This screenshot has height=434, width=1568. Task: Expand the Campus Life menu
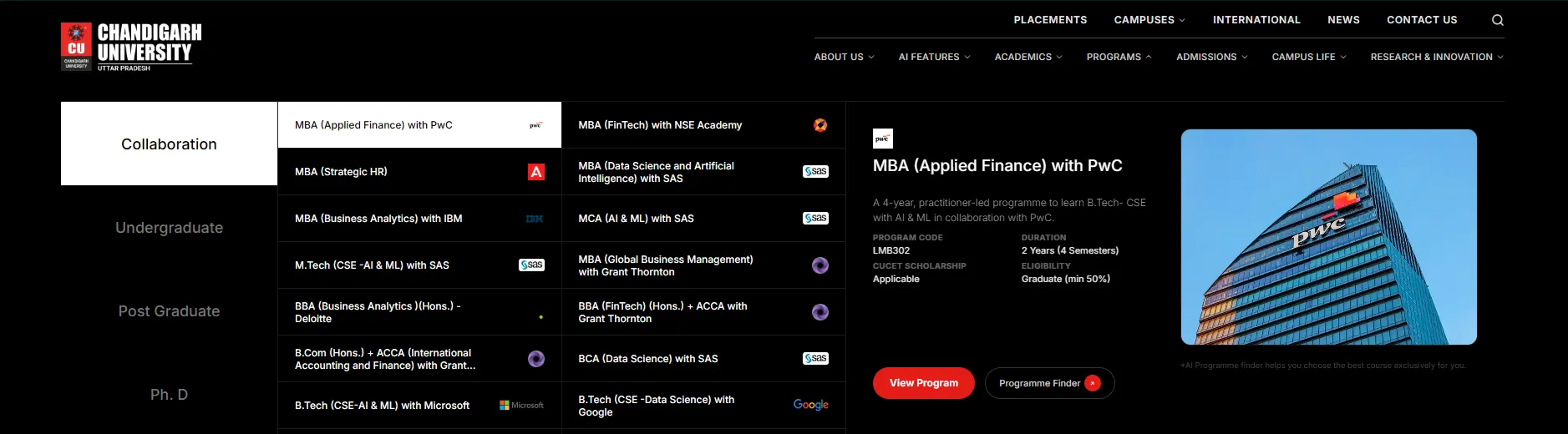[1308, 57]
